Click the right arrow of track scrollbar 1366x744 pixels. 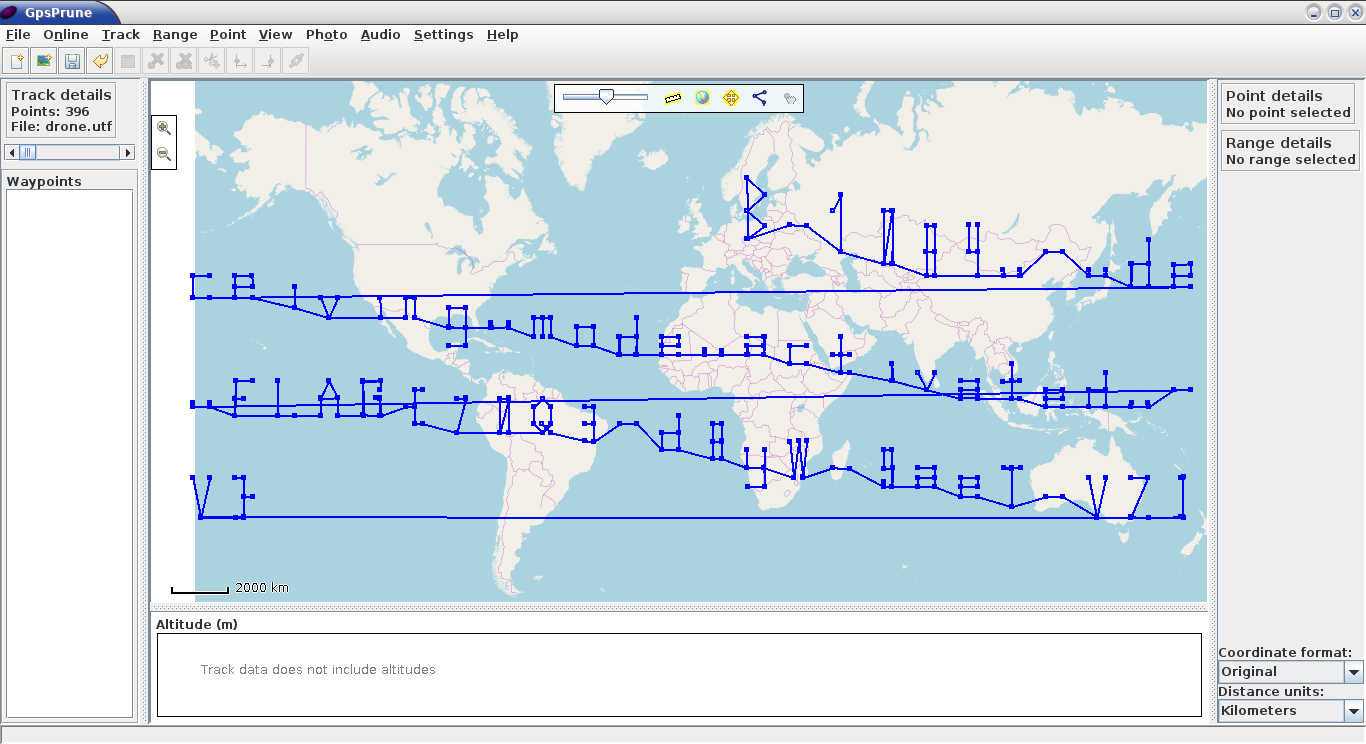tap(127, 152)
